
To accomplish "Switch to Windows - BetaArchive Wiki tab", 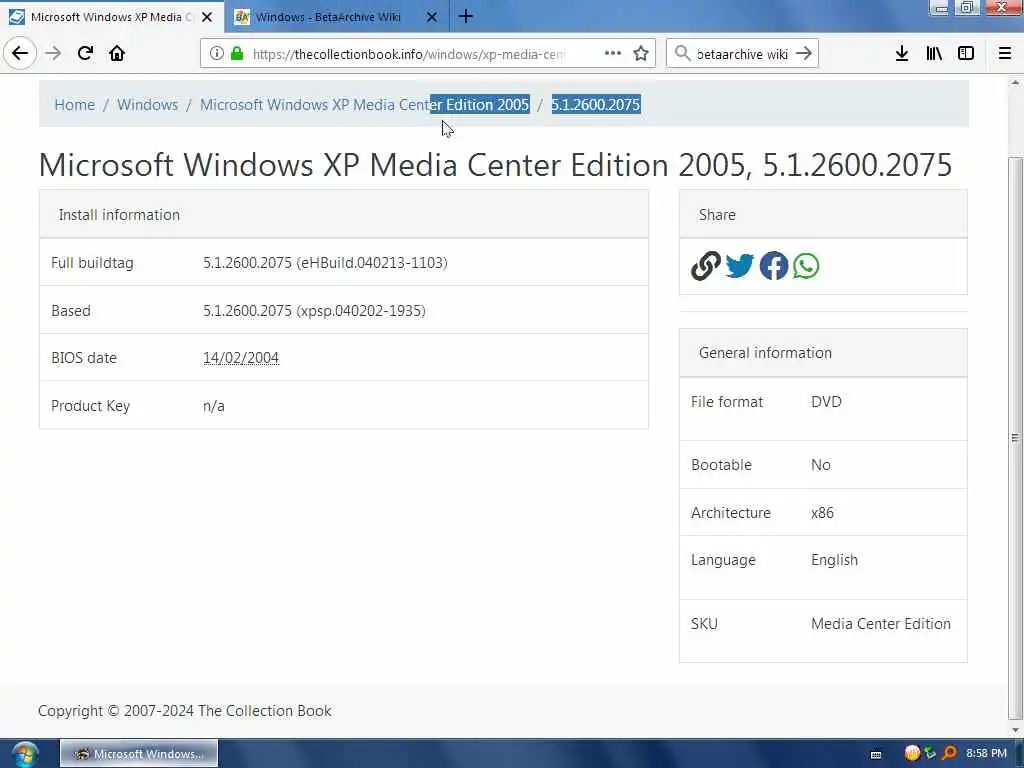I will 337,17.
